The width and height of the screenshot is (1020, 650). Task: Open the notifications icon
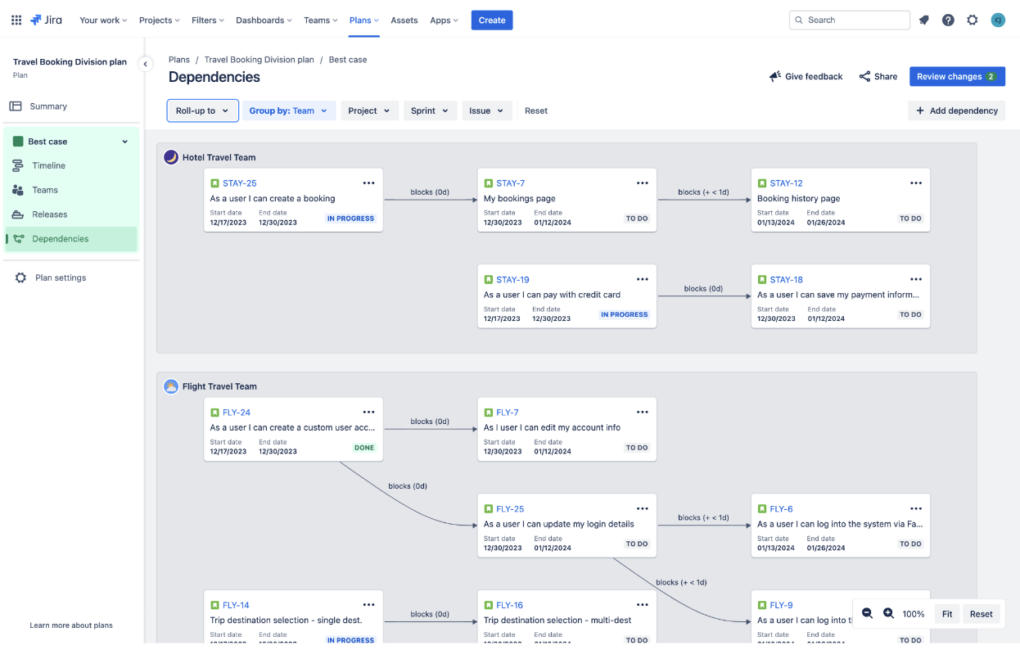pyautogui.click(x=924, y=20)
